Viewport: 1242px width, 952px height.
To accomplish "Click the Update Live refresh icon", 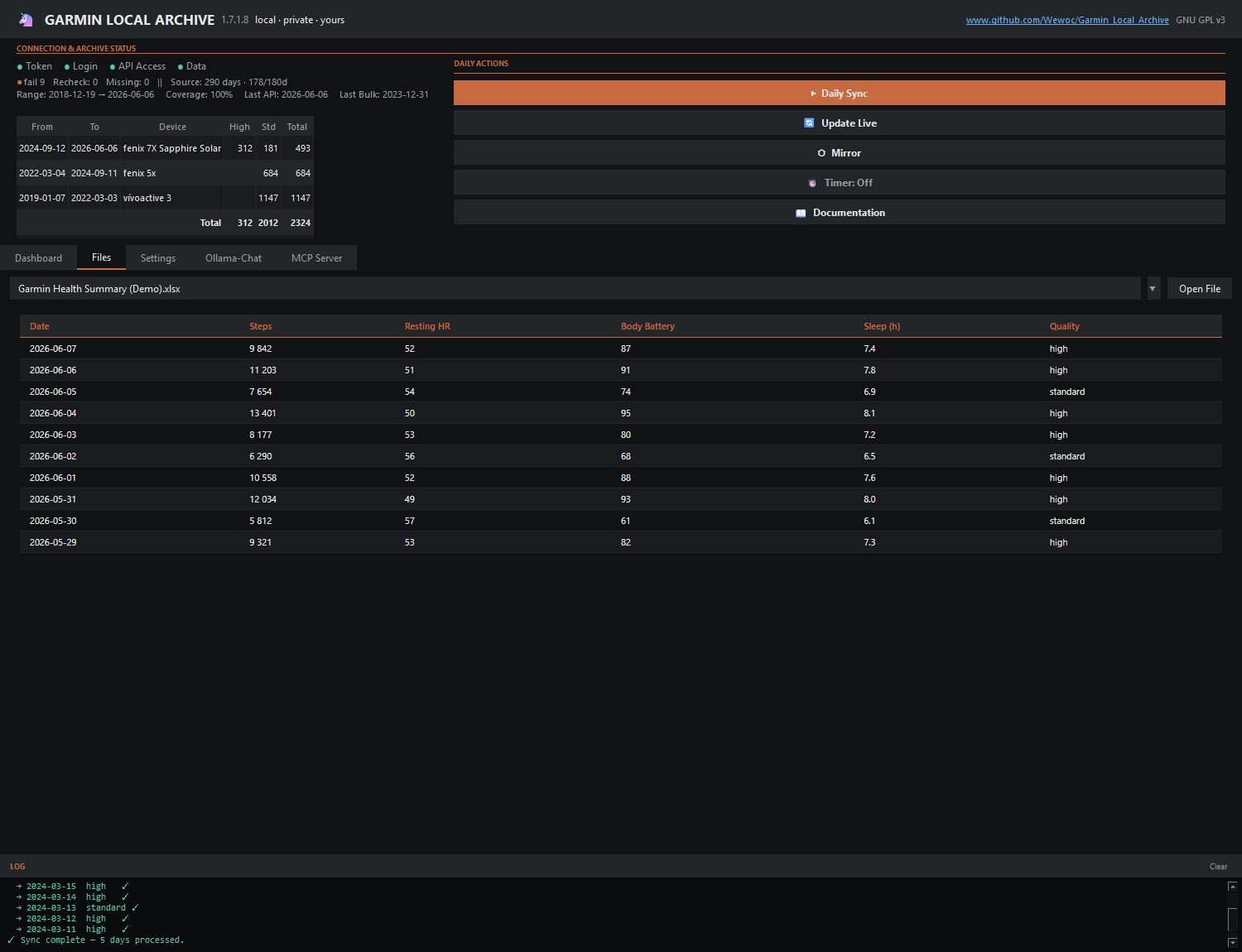I will (809, 123).
